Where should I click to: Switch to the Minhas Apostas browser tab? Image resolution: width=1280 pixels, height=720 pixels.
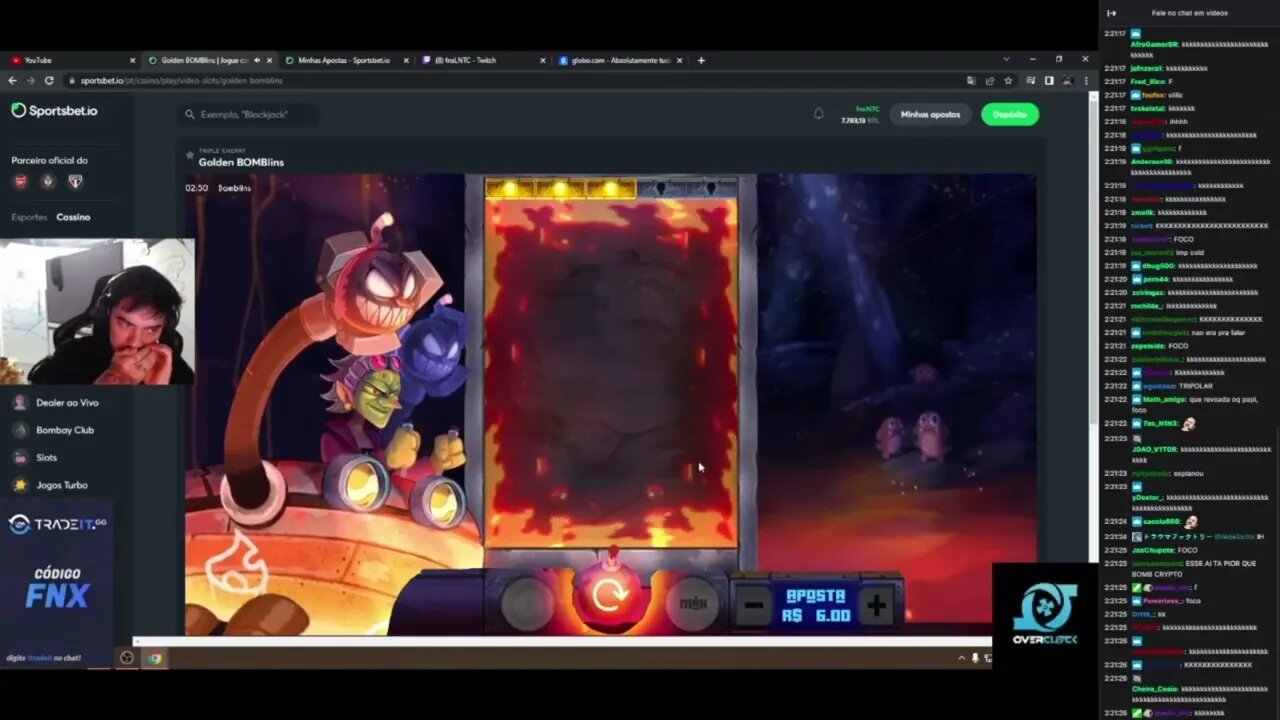click(346, 60)
